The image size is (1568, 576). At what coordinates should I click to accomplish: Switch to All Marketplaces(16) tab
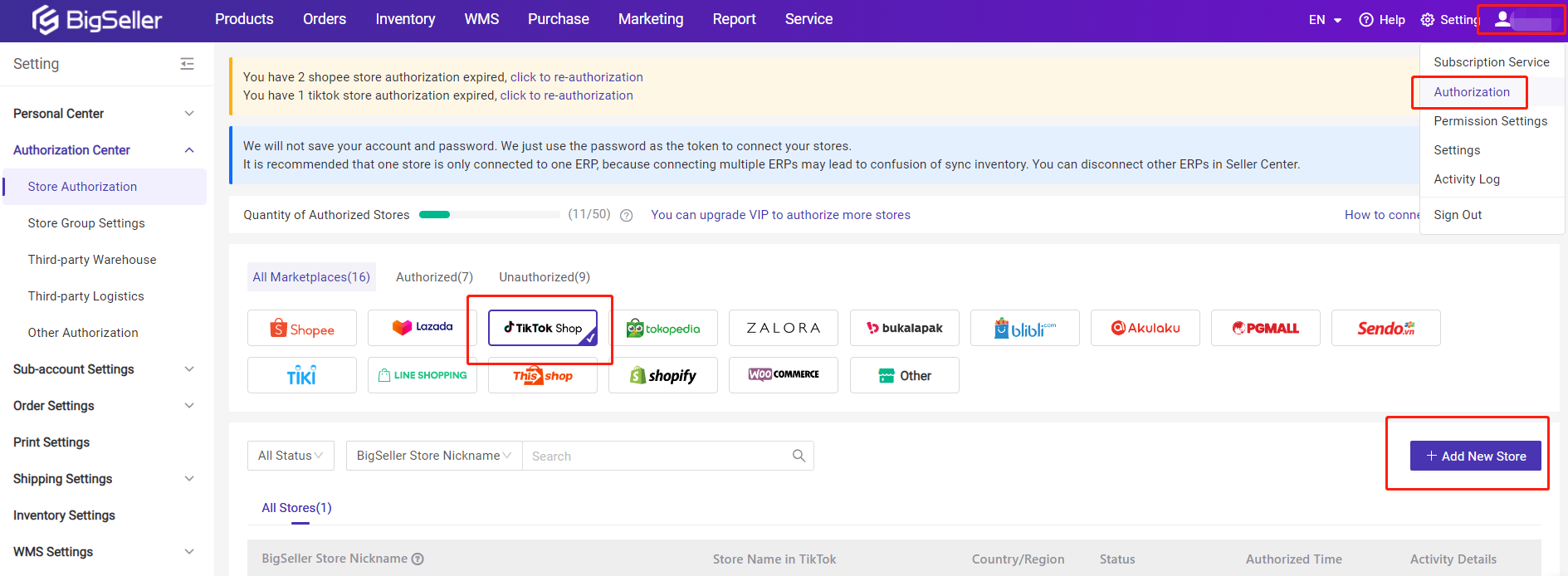click(x=311, y=277)
